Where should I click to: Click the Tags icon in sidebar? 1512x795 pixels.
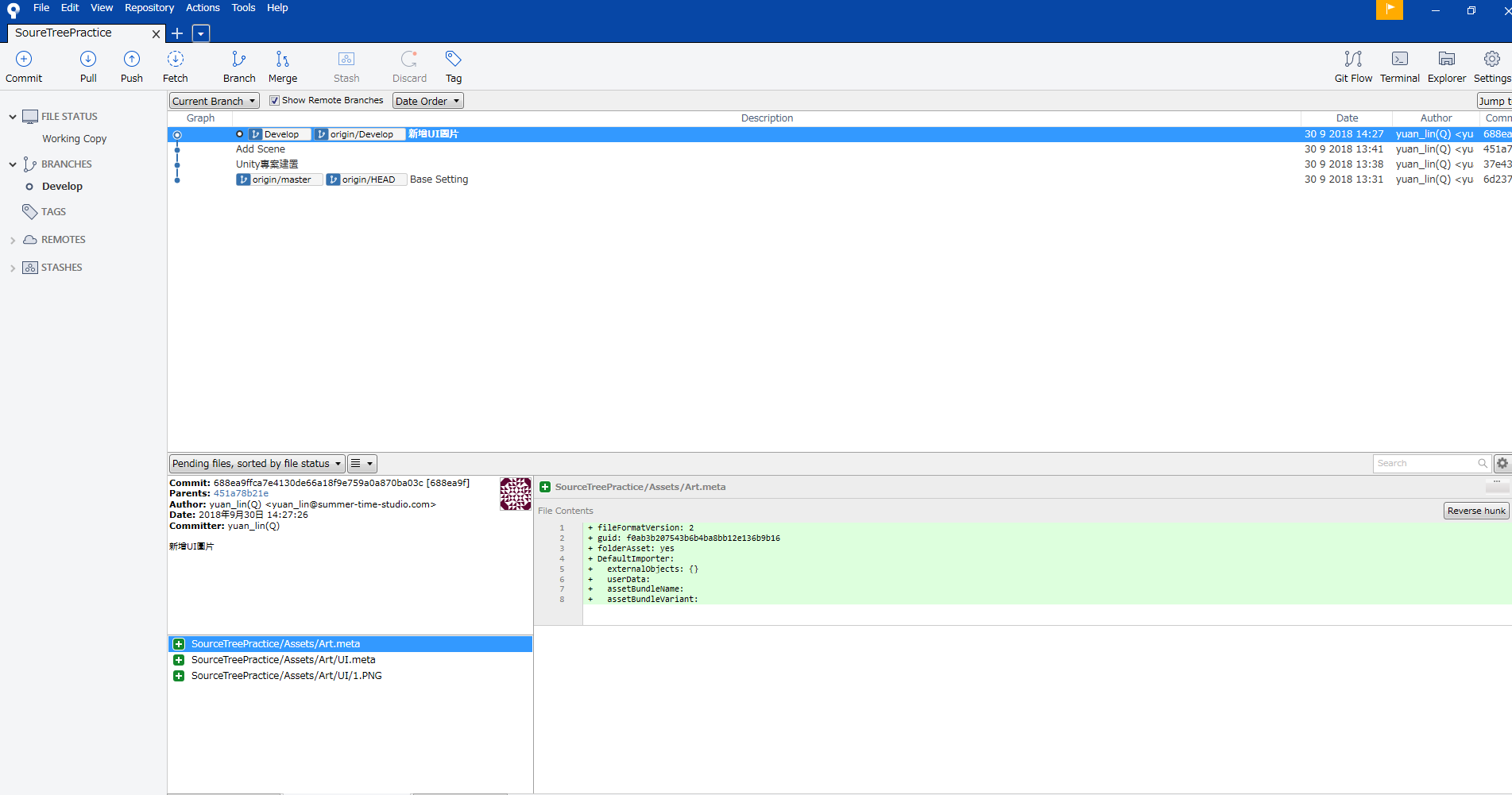30,212
